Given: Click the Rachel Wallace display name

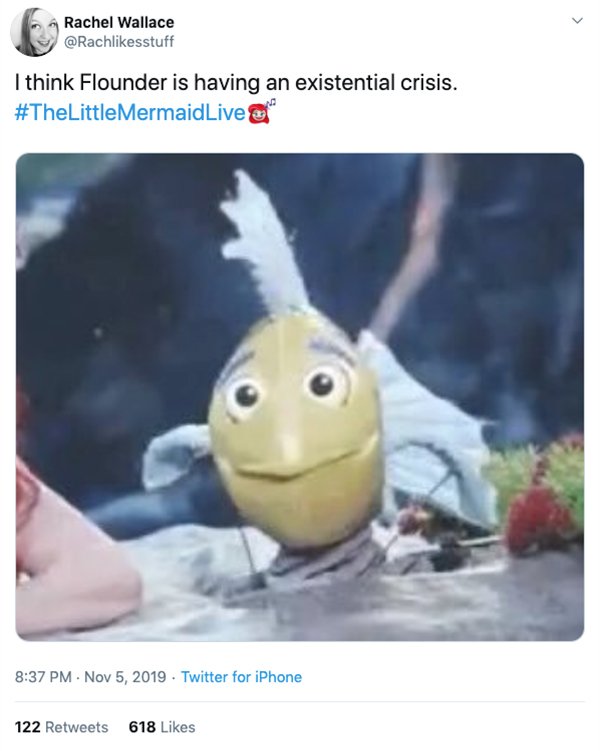Looking at the screenshot, I should pos(119,22).
